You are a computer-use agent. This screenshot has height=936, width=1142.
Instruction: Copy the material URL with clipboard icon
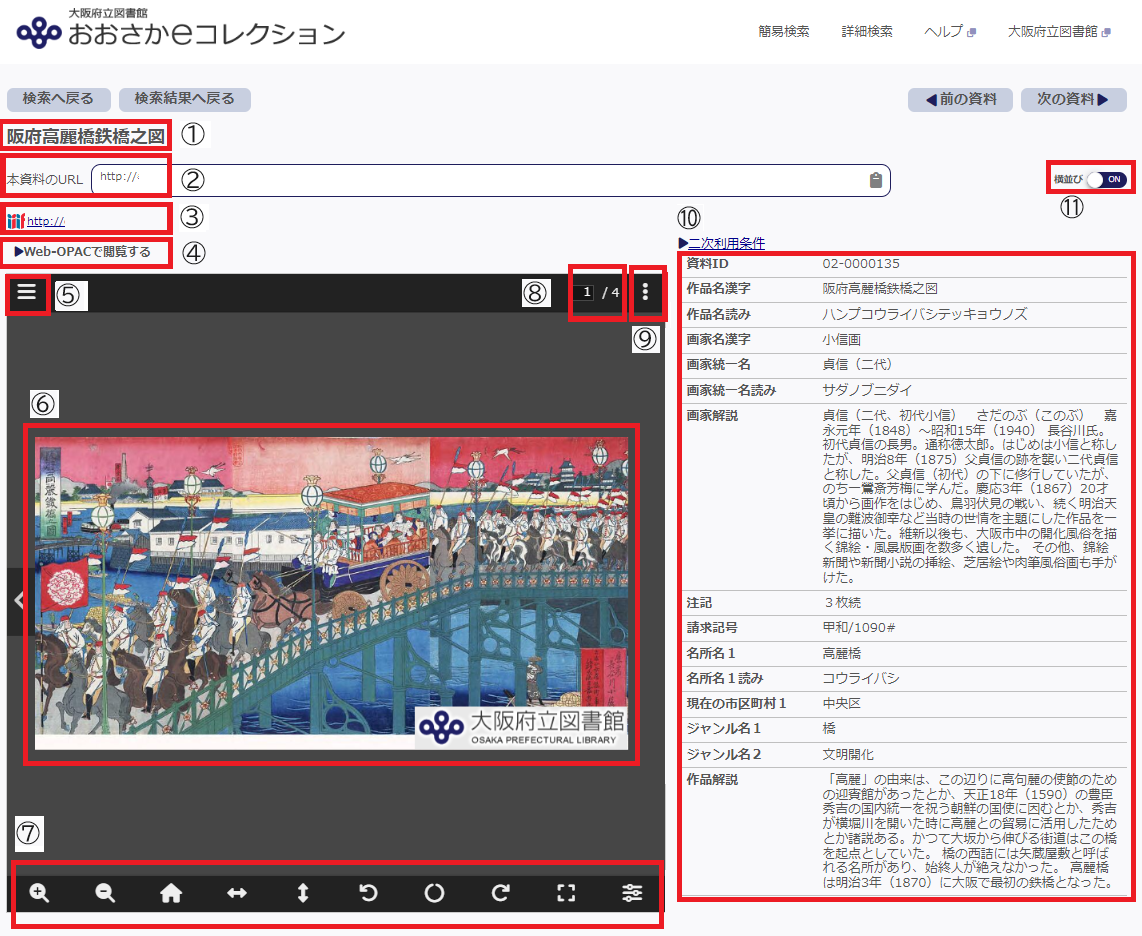click(x=876, y=180)
